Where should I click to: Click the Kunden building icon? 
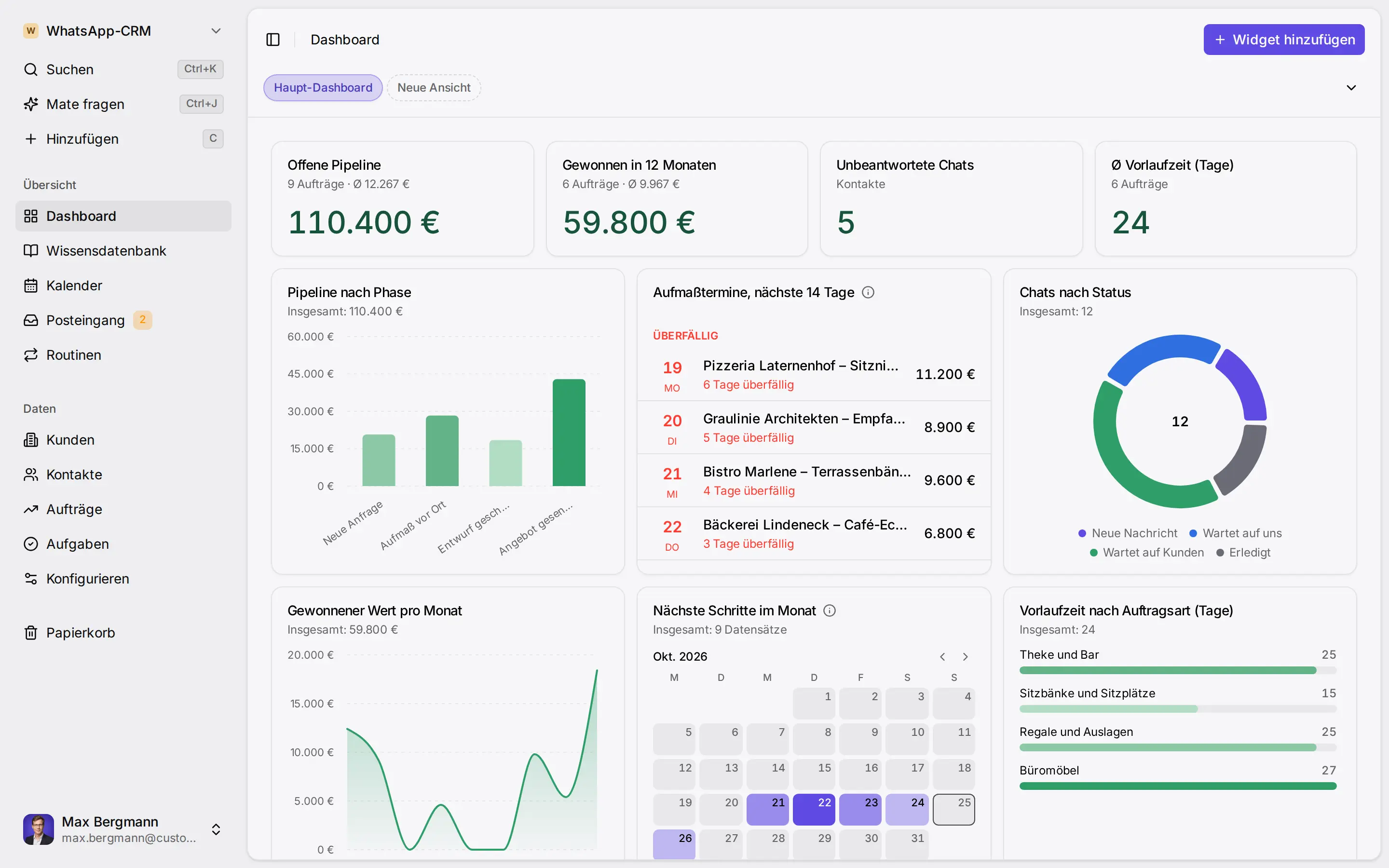[30, 440]
